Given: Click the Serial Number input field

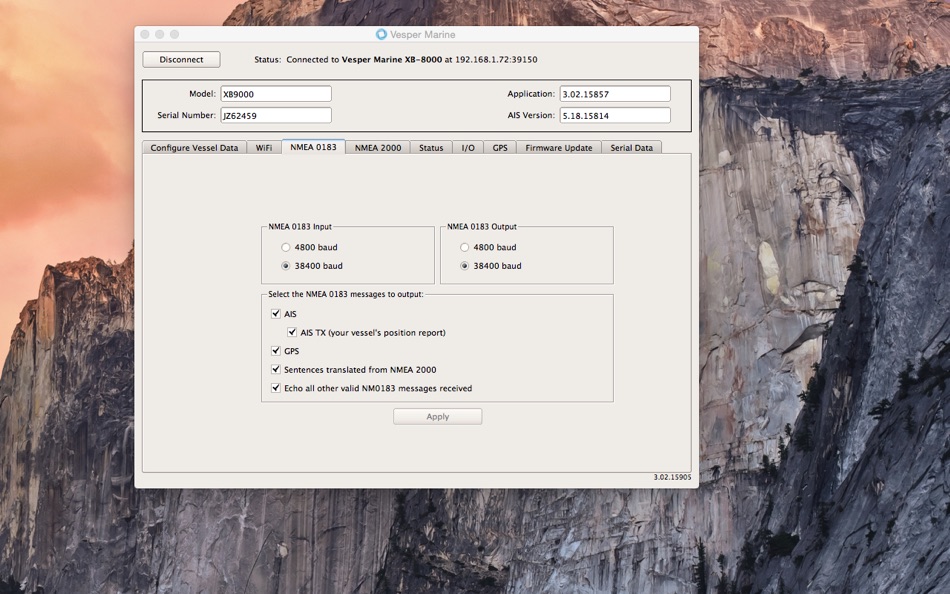Looking at the screenshot, I should [276, 115].
